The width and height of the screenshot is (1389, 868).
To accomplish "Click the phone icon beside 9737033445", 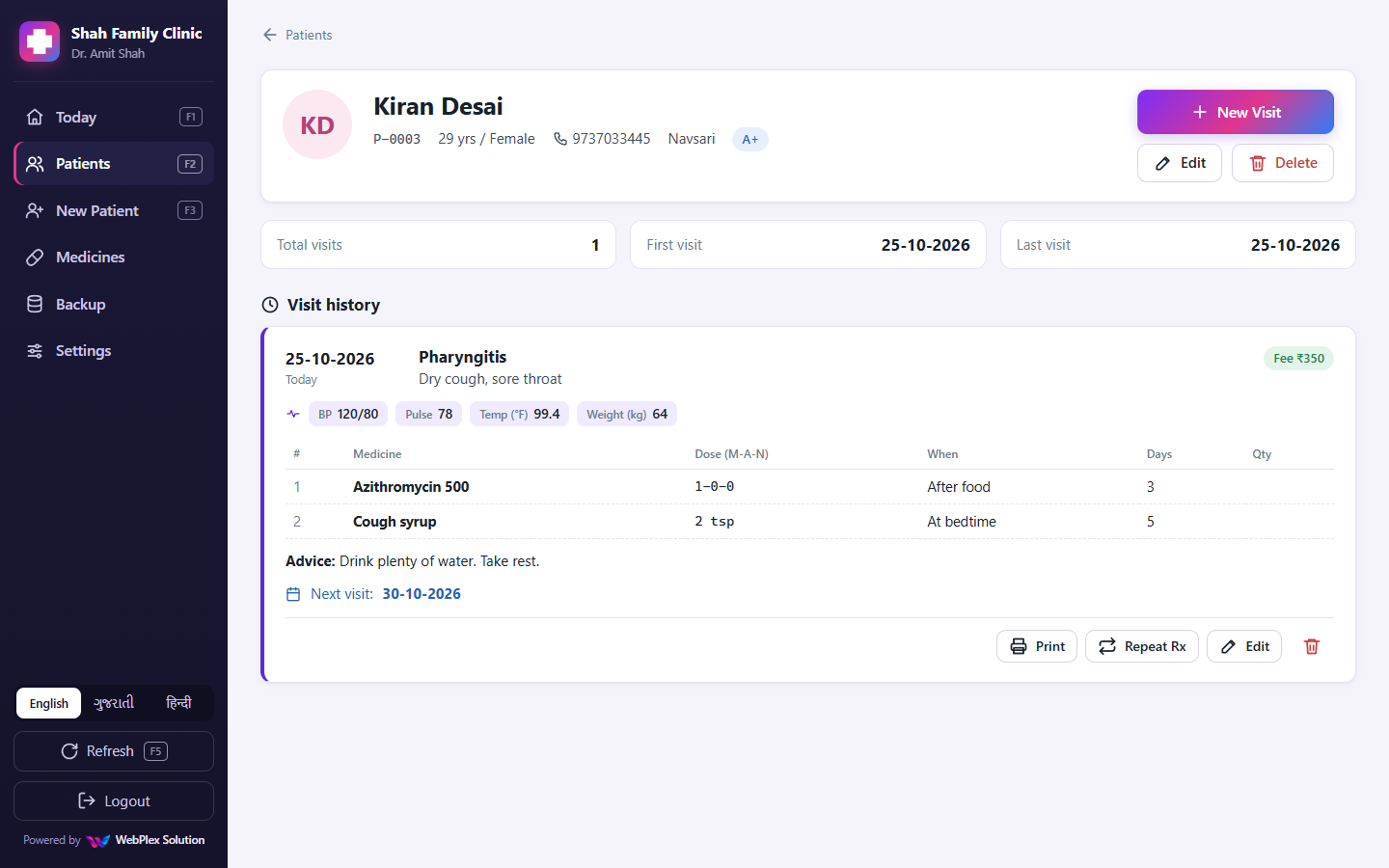I will point(560,139).
